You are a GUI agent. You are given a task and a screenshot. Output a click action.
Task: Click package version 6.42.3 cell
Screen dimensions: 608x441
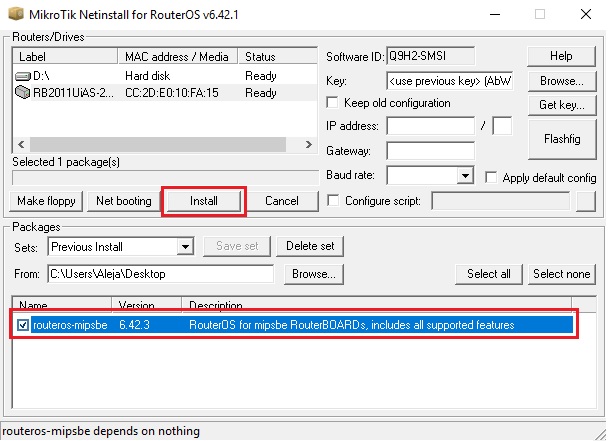(134, 325)
